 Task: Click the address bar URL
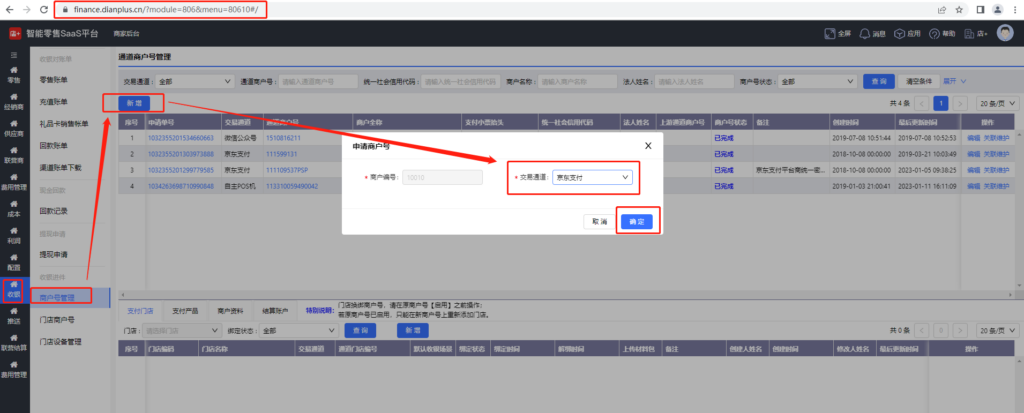[164, 10]
